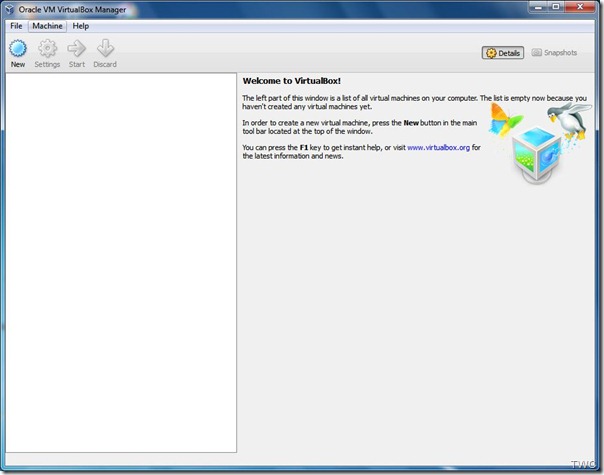Image resolution: width=604 pixels, height=475 pixels.
Task: Minimize the VirtualBox Manager window
Action: [538, 7]
